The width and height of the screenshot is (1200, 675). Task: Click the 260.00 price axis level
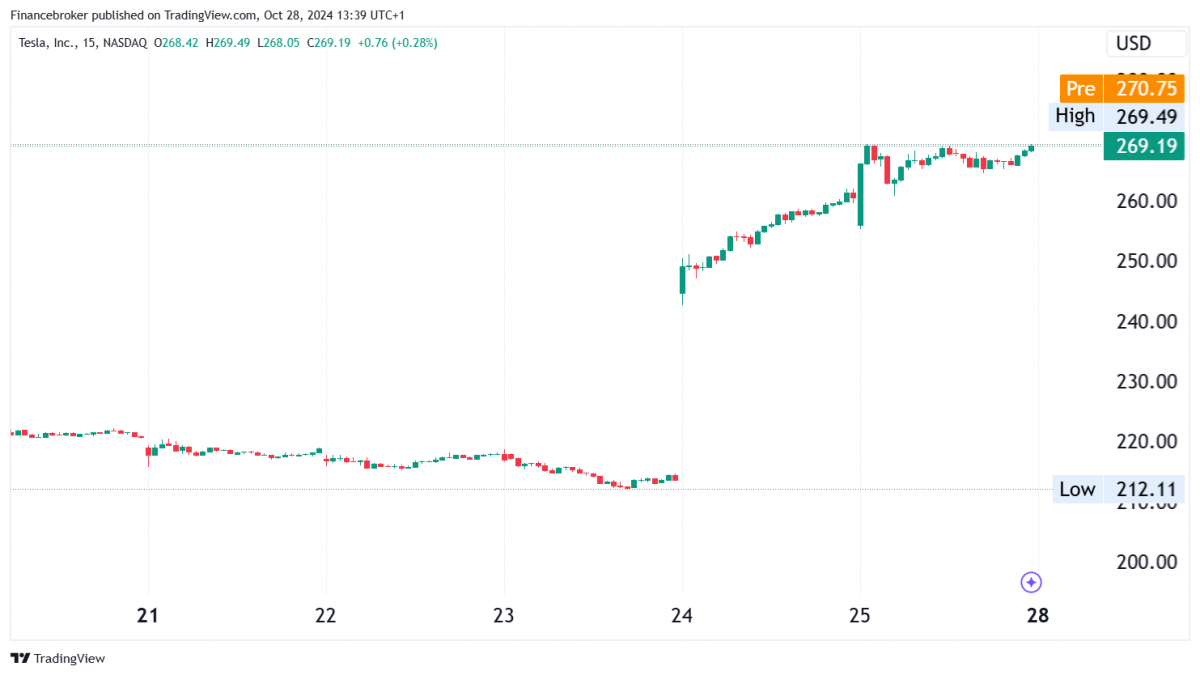tap(1145, 201)
